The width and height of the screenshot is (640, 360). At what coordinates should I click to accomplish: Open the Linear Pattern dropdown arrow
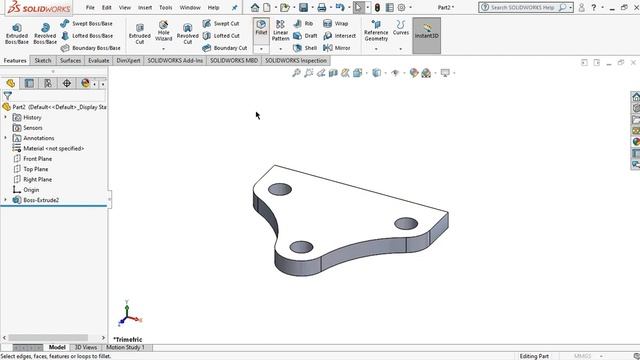(x=280, y=49)
